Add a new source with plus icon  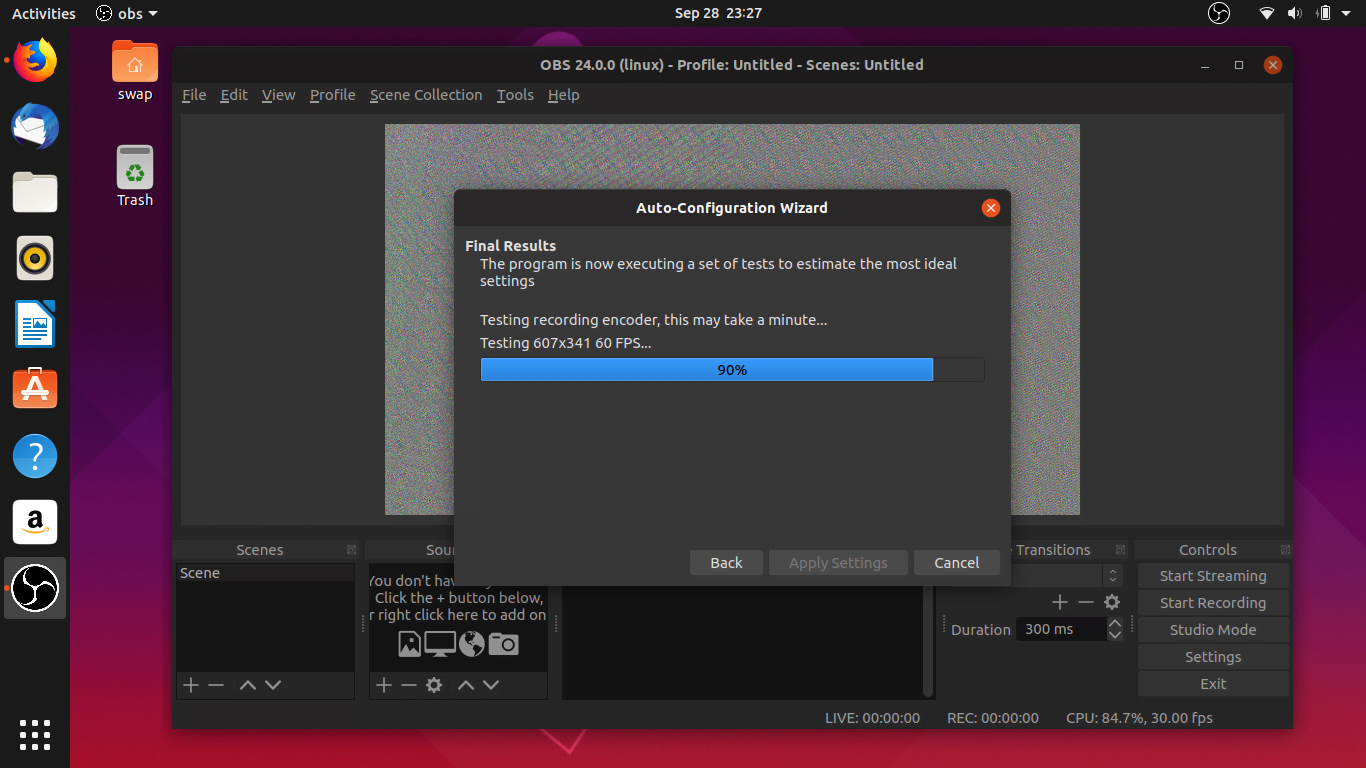coord(383,685)
